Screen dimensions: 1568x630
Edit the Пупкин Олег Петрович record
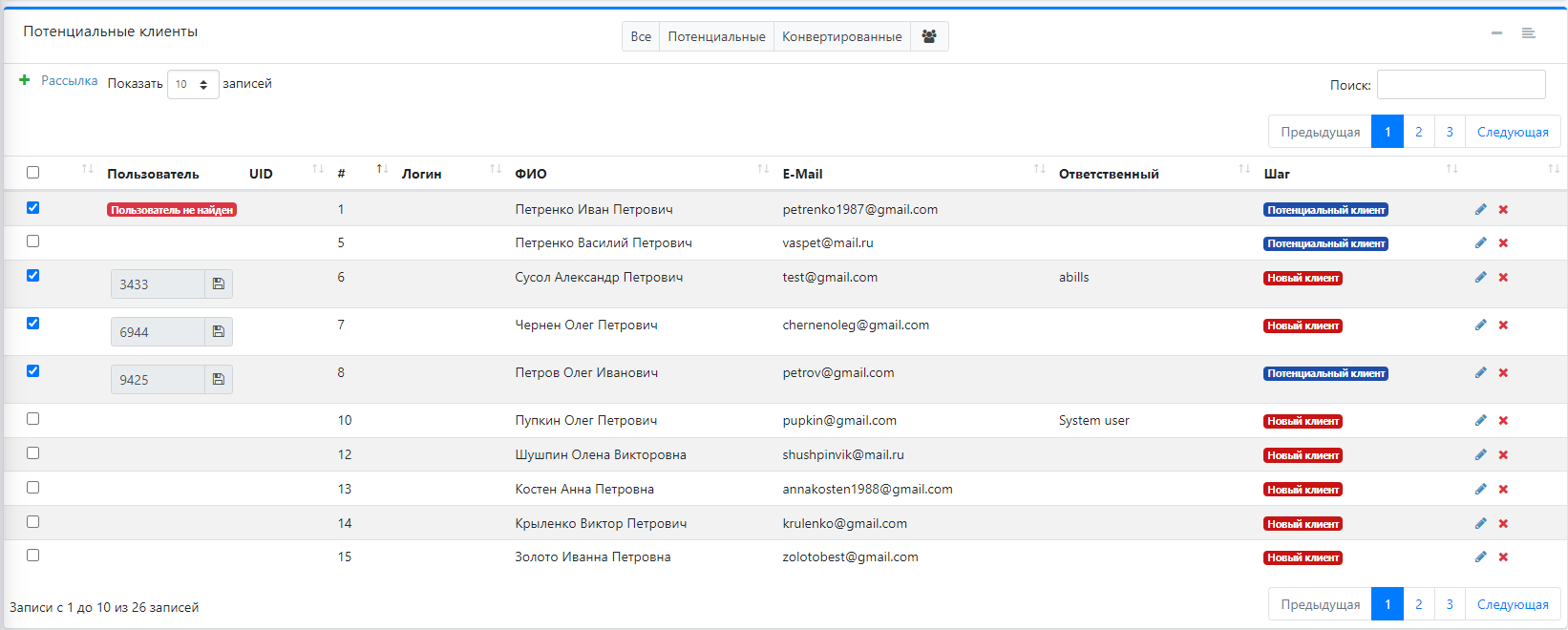click(x=1480, y=421)
